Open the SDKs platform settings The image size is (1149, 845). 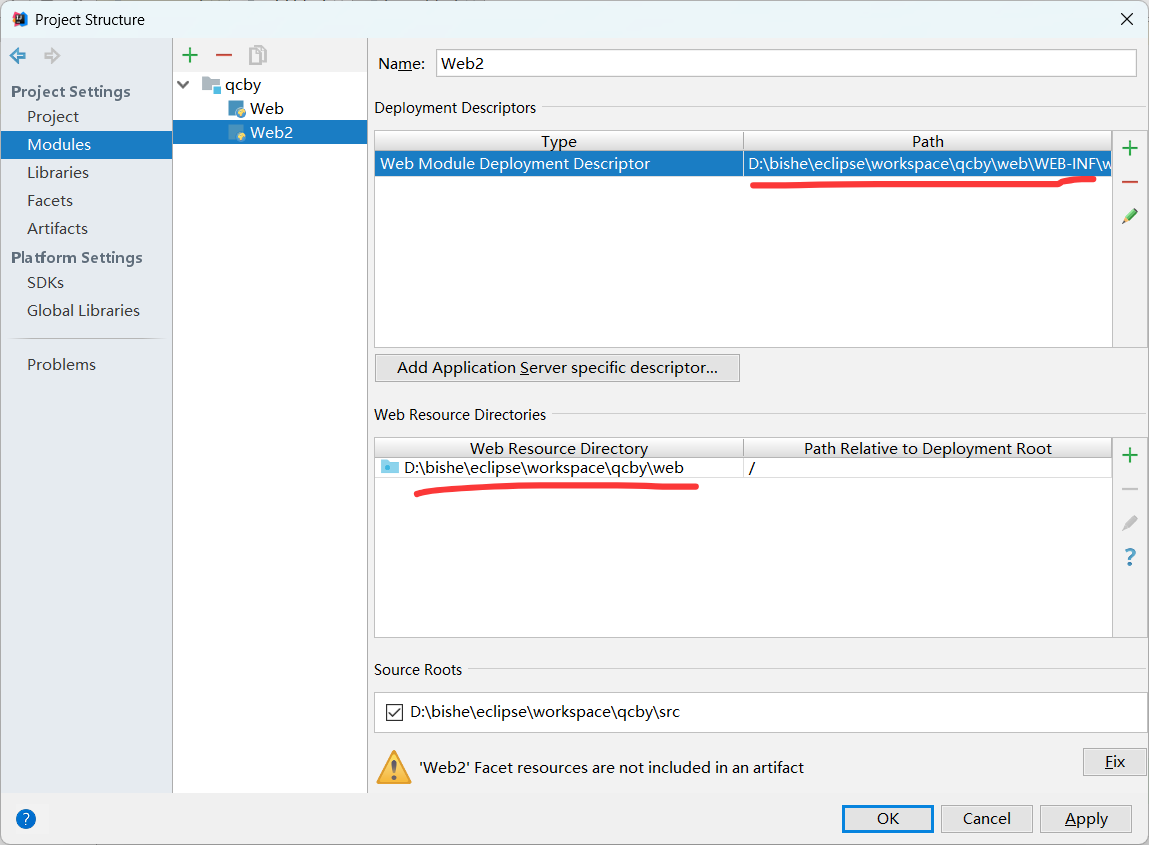[45, 282]
